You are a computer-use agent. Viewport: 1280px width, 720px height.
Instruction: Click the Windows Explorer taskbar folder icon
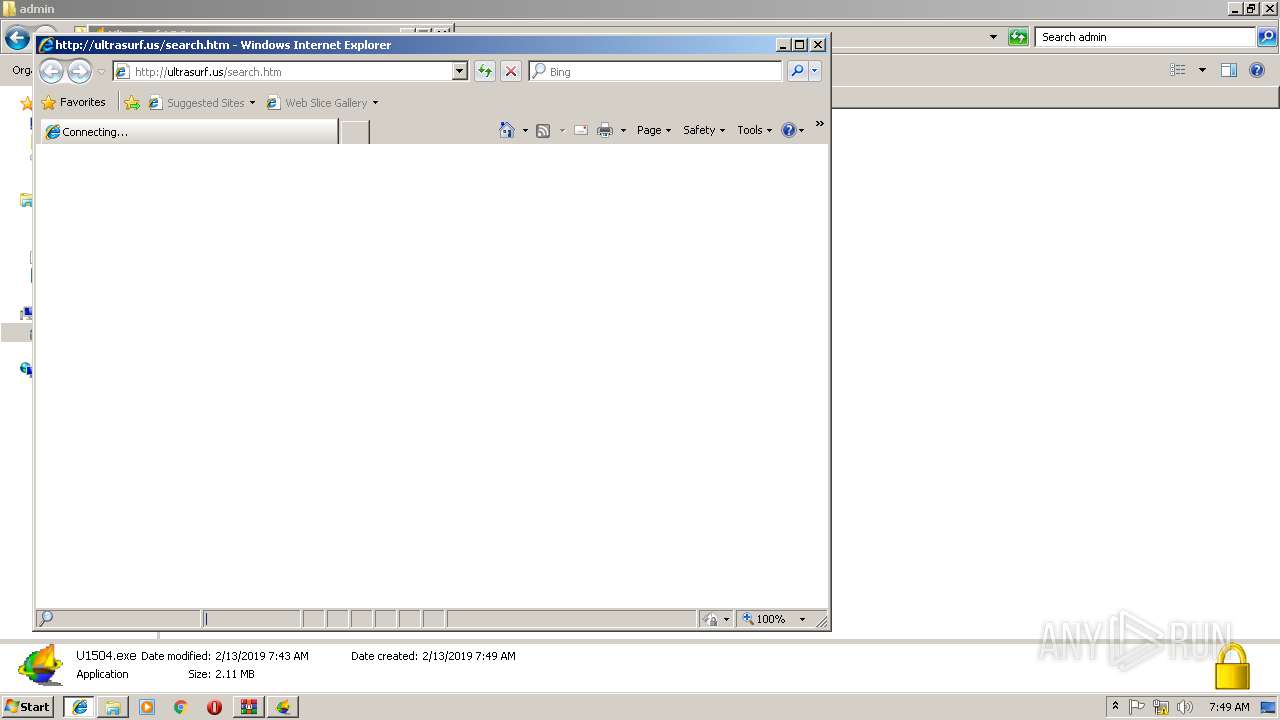coord(113,707)
